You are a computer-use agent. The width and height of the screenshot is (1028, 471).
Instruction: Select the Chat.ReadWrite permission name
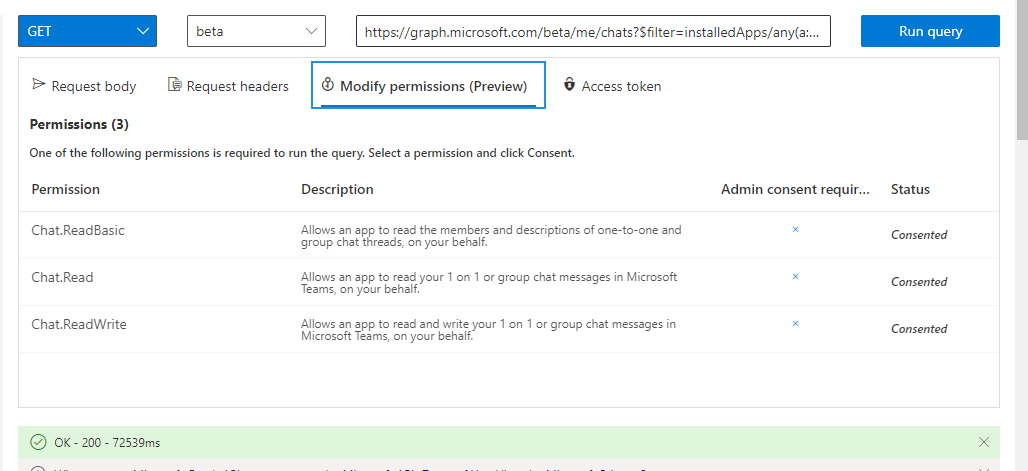tap(79, 325)
